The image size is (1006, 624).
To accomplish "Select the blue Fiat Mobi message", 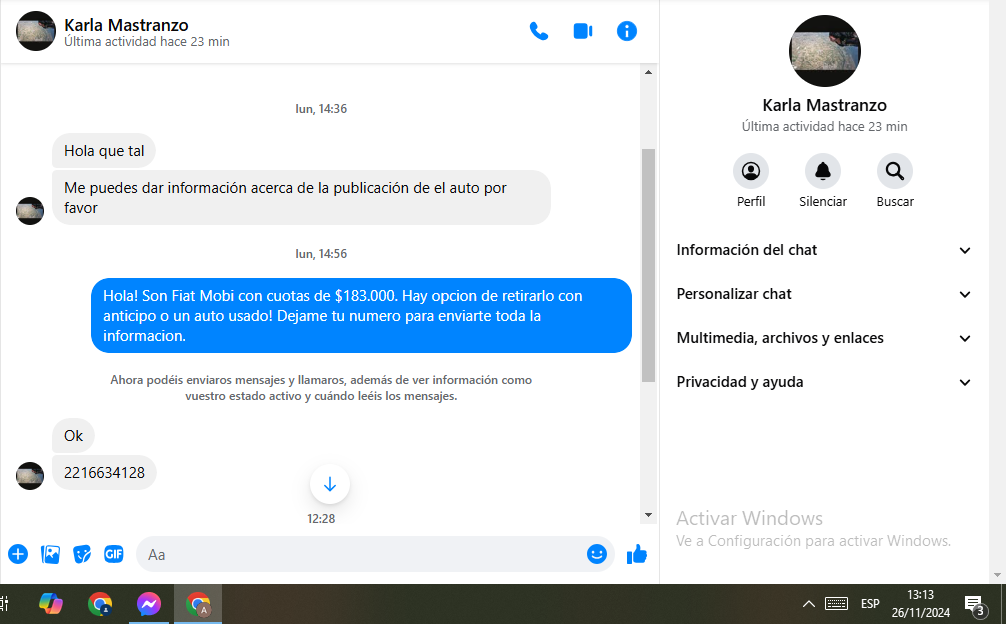I will tap(361, 316).
